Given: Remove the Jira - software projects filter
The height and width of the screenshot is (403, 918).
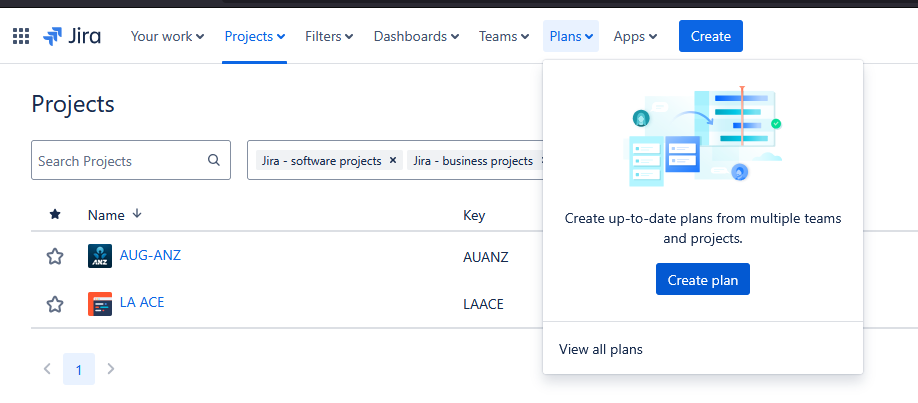Looking at the screenshot, I should (x=393, y=160).
